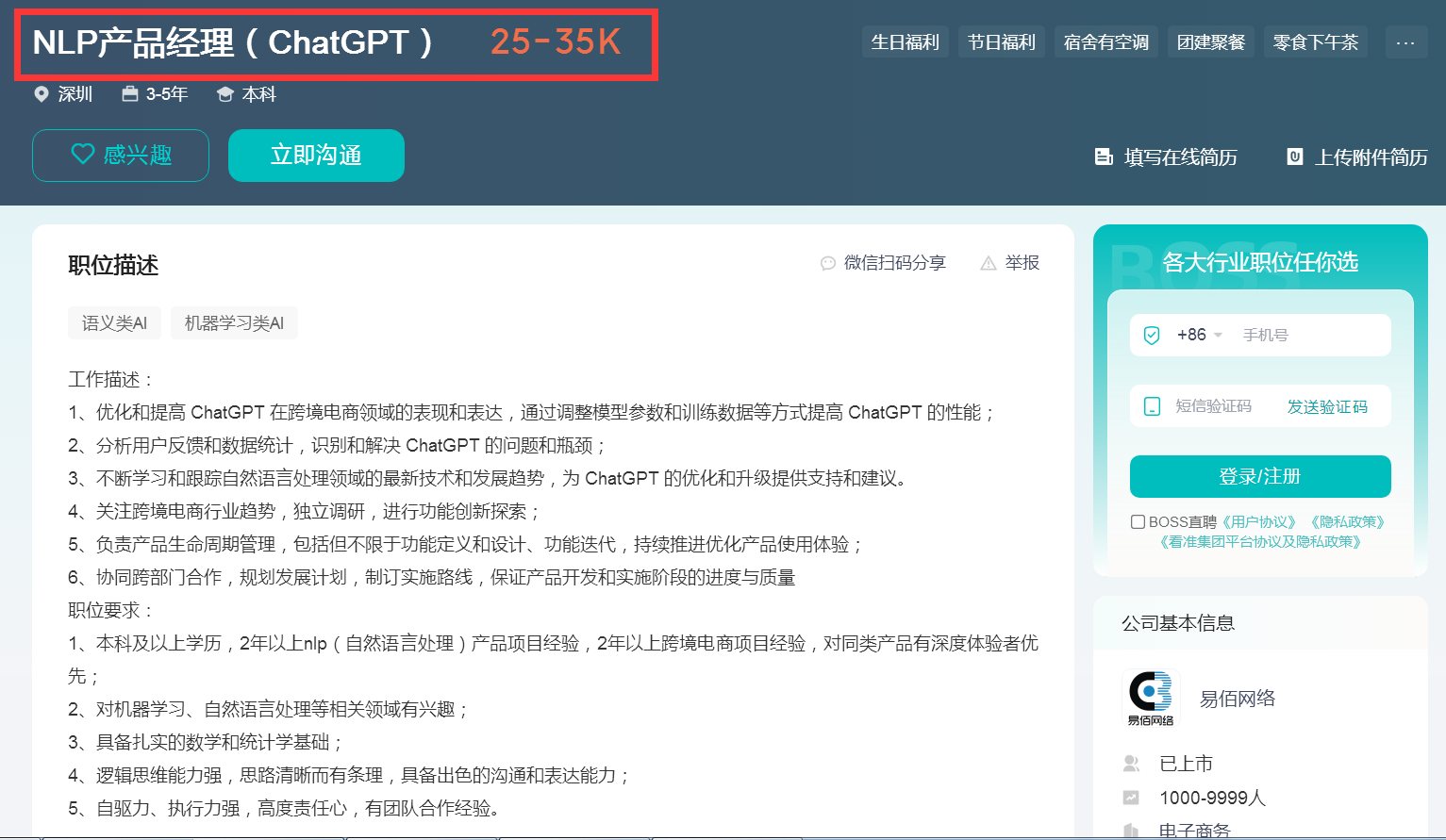The image size is (1446, 840).
Task: Focus the 手机号 phone number input
Action: coord(1311,335)
